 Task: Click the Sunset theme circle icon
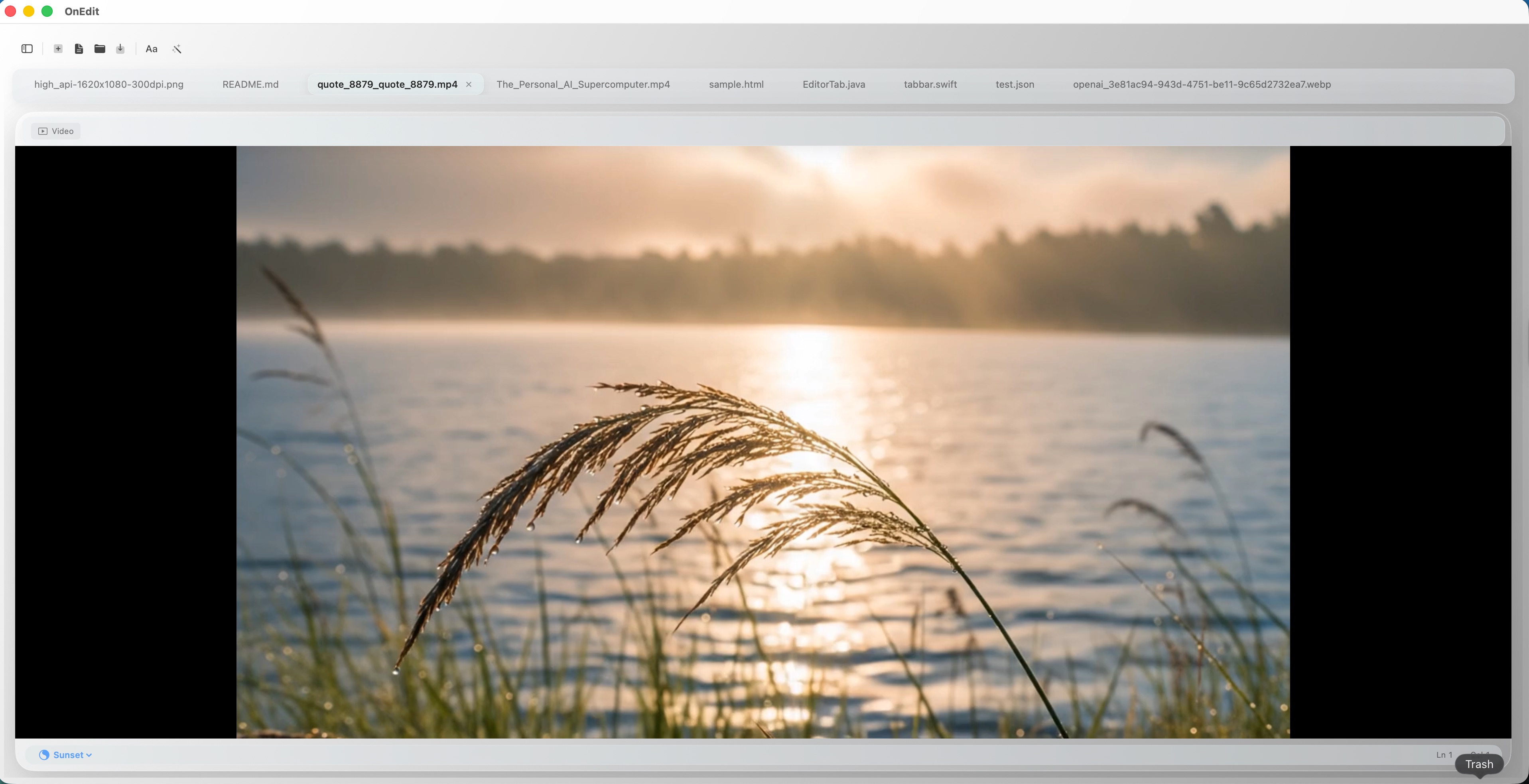(x=44, y=755)
